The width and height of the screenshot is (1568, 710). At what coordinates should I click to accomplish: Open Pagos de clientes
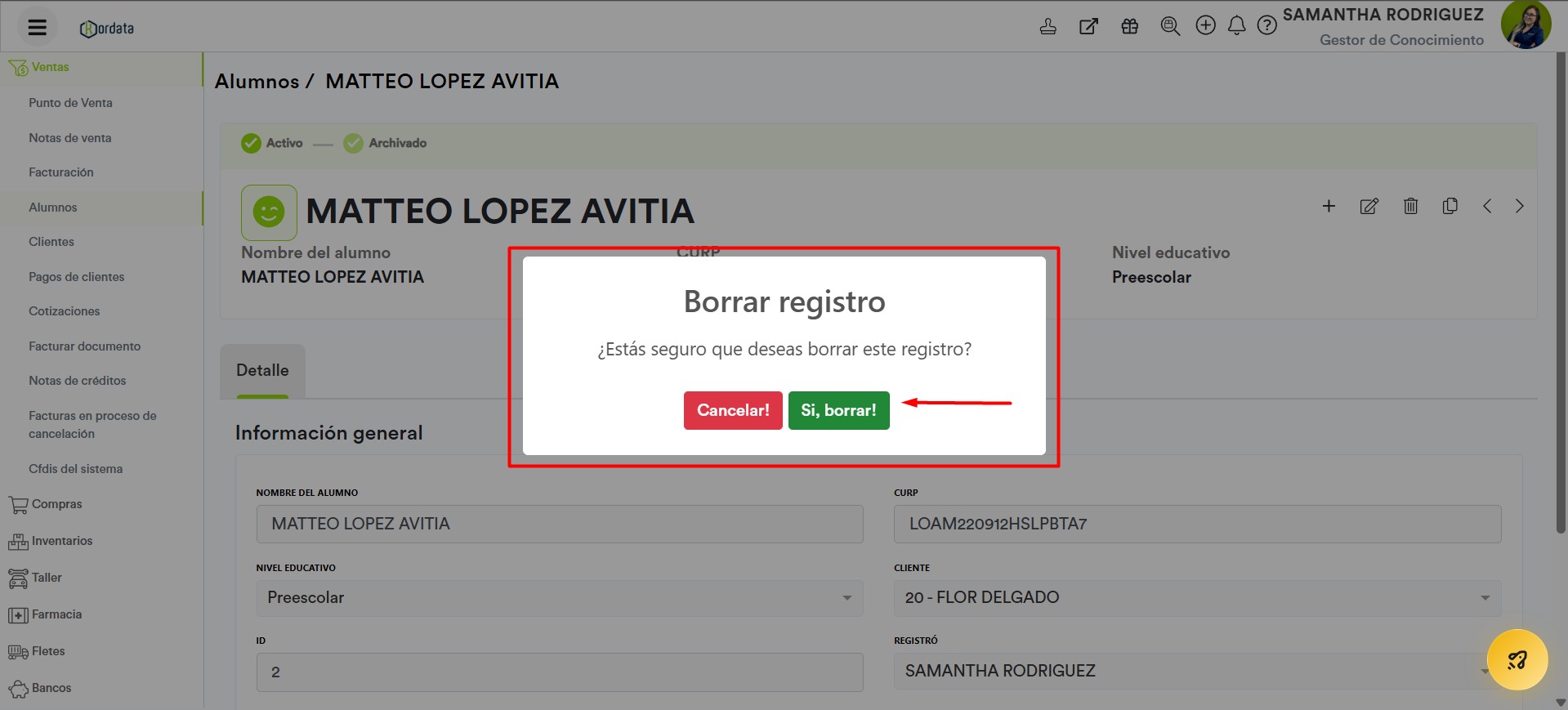pyautogui.click(x=77, y=277)
